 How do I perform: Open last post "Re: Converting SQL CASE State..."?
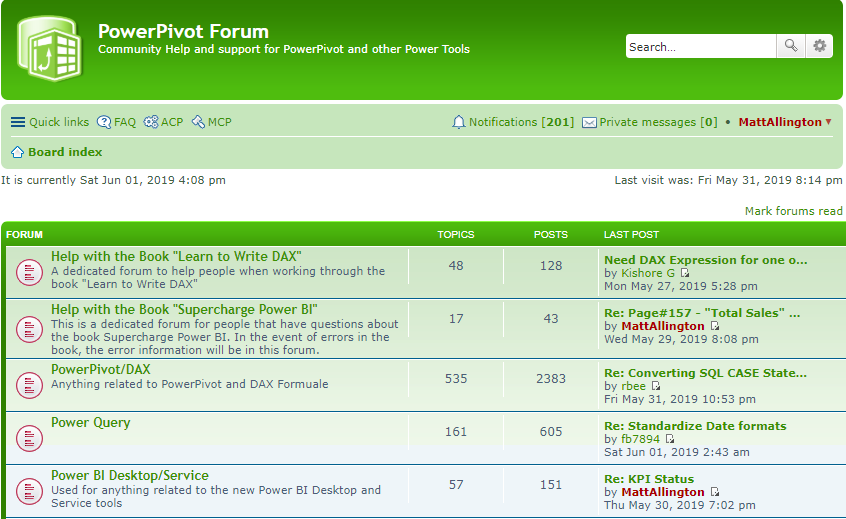pyautogui.click(x=705, y=373)
